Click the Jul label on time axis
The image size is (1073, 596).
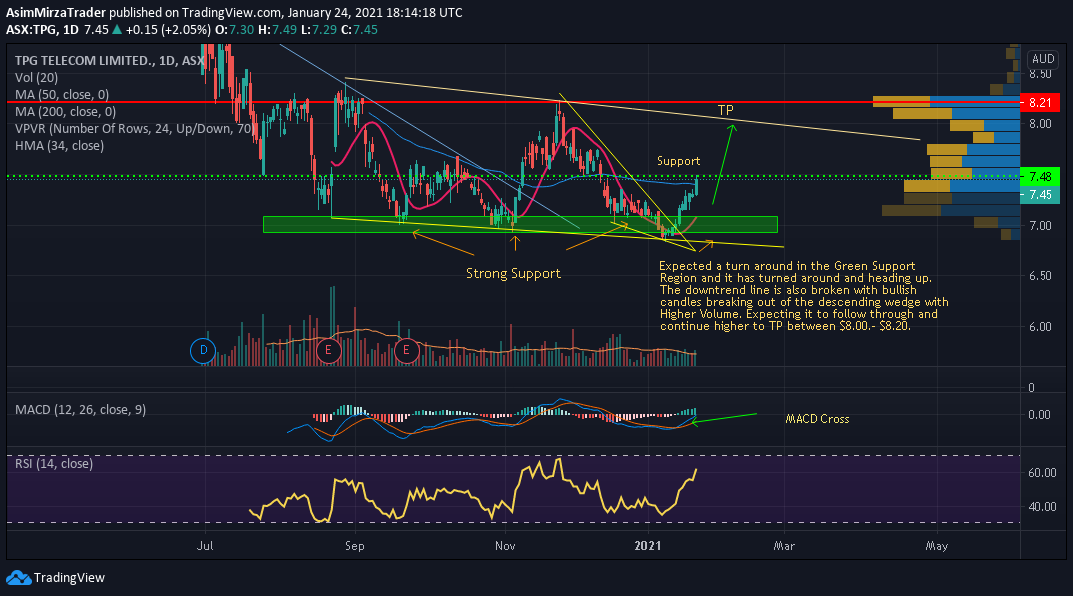click(205, 546)
